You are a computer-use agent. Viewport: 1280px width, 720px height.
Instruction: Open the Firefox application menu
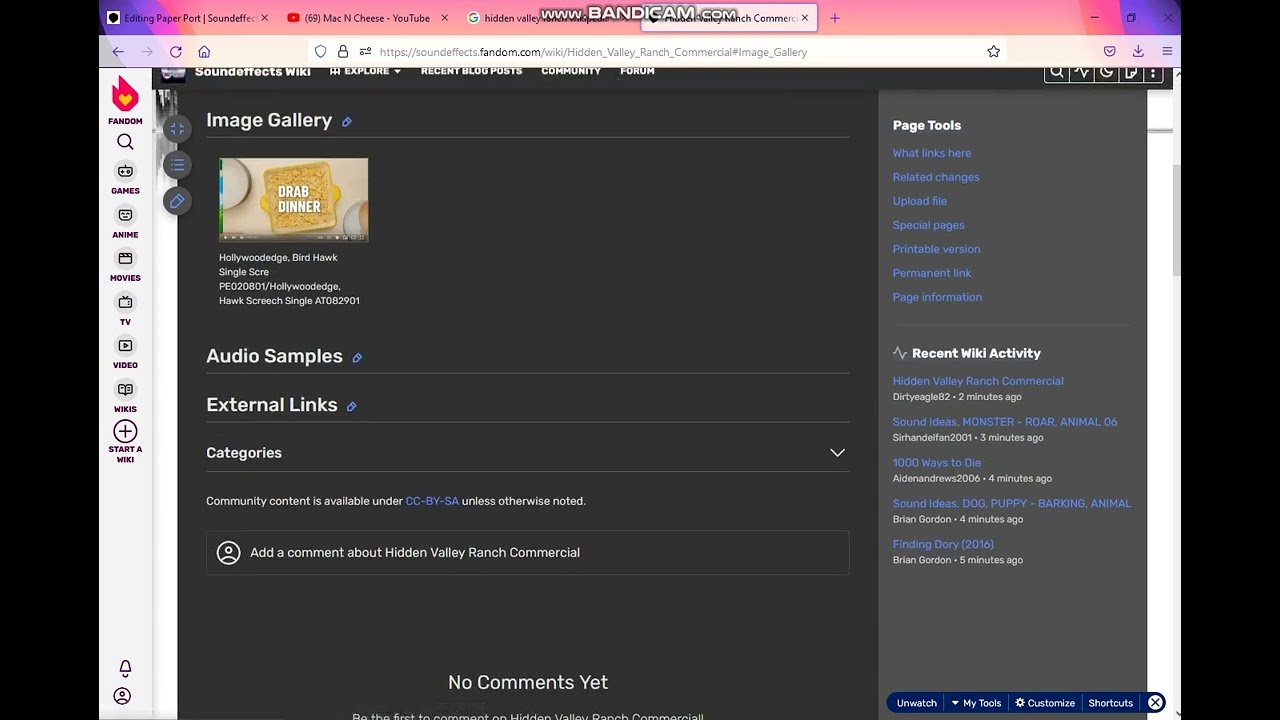(1167, 52)
